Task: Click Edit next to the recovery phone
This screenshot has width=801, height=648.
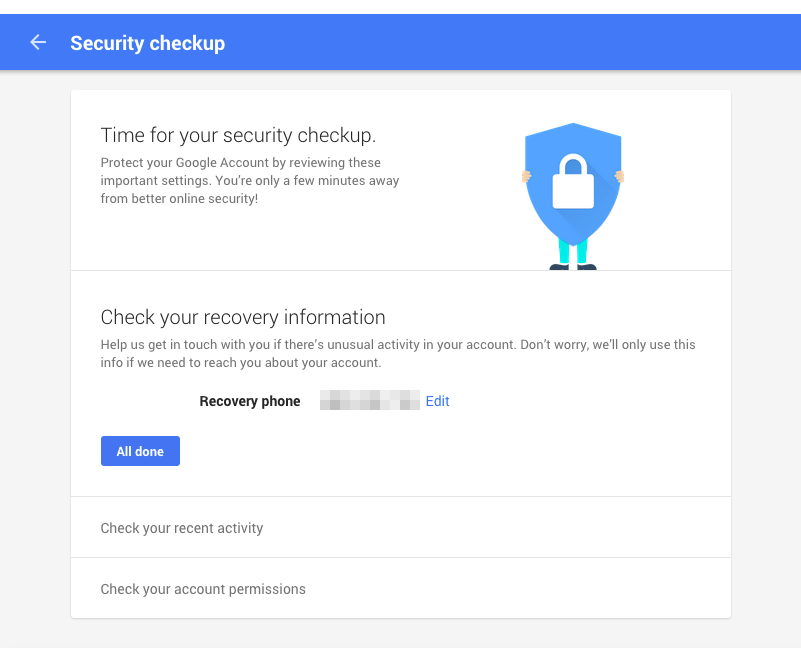Action: tap(437, 401)
